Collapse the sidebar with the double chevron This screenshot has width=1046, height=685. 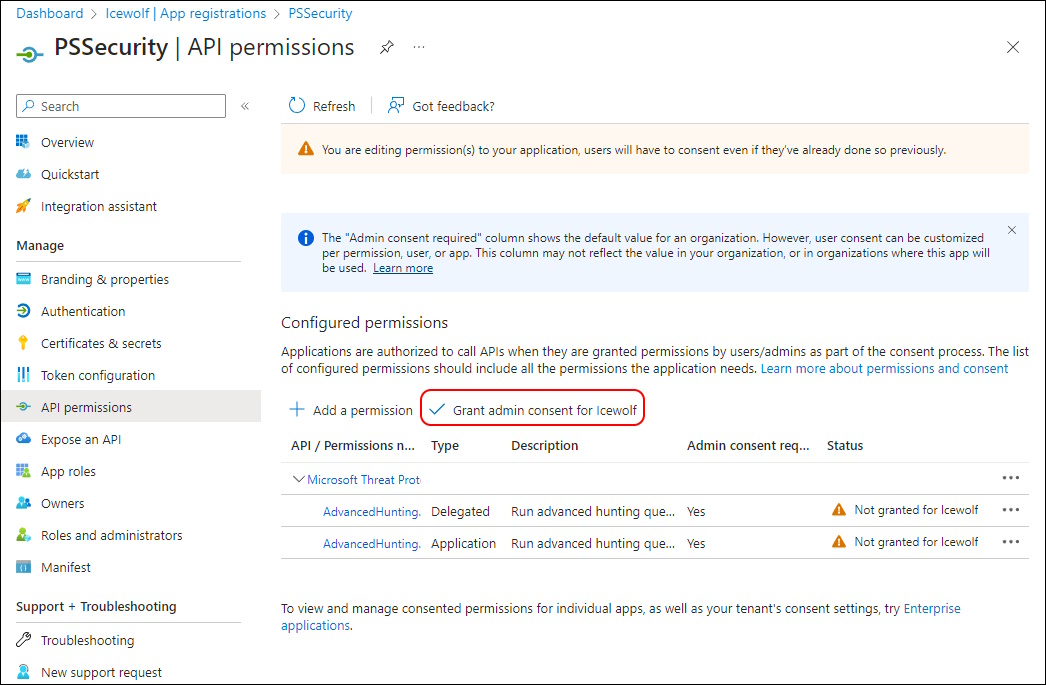(x=245, y=106)
